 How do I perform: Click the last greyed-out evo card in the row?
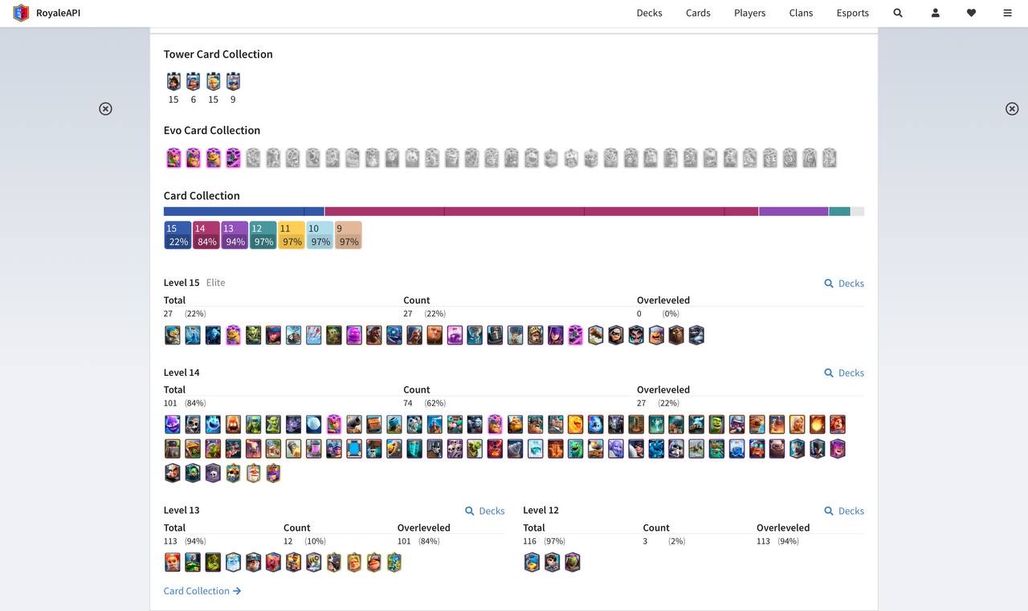click(x=829, y=158)
